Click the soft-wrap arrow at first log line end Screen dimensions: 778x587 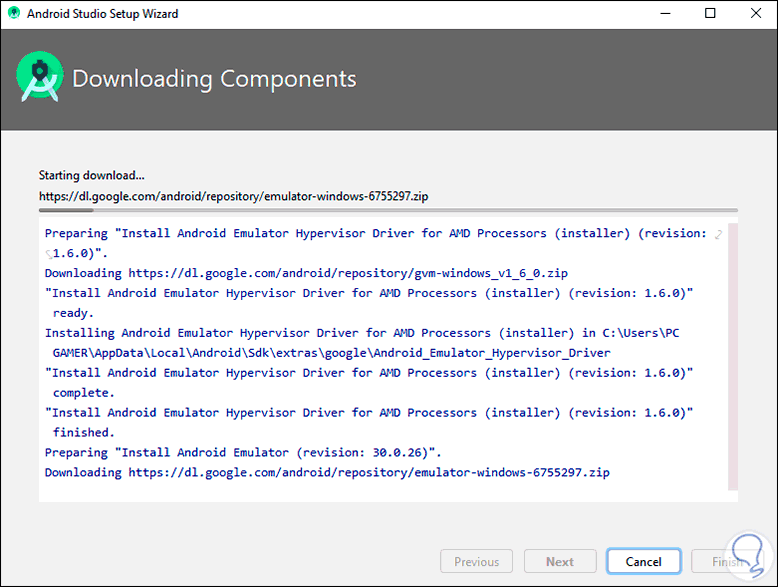point(717,234)
